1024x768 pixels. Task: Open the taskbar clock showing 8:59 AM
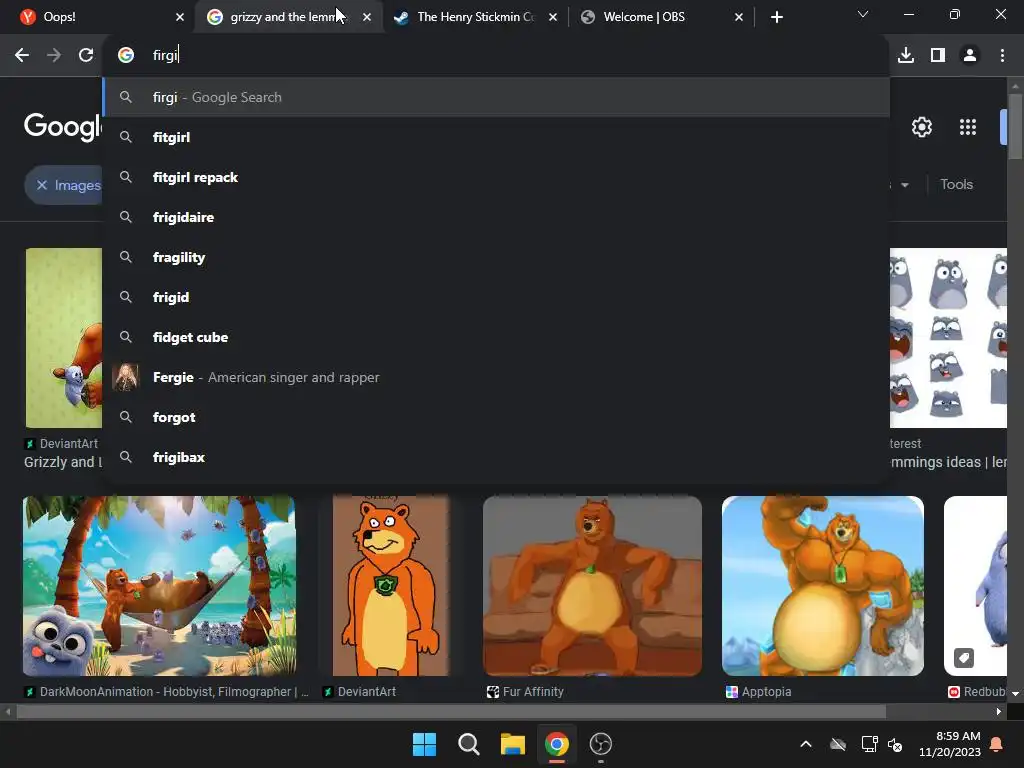pyautogui.click(x=950, y=744)
